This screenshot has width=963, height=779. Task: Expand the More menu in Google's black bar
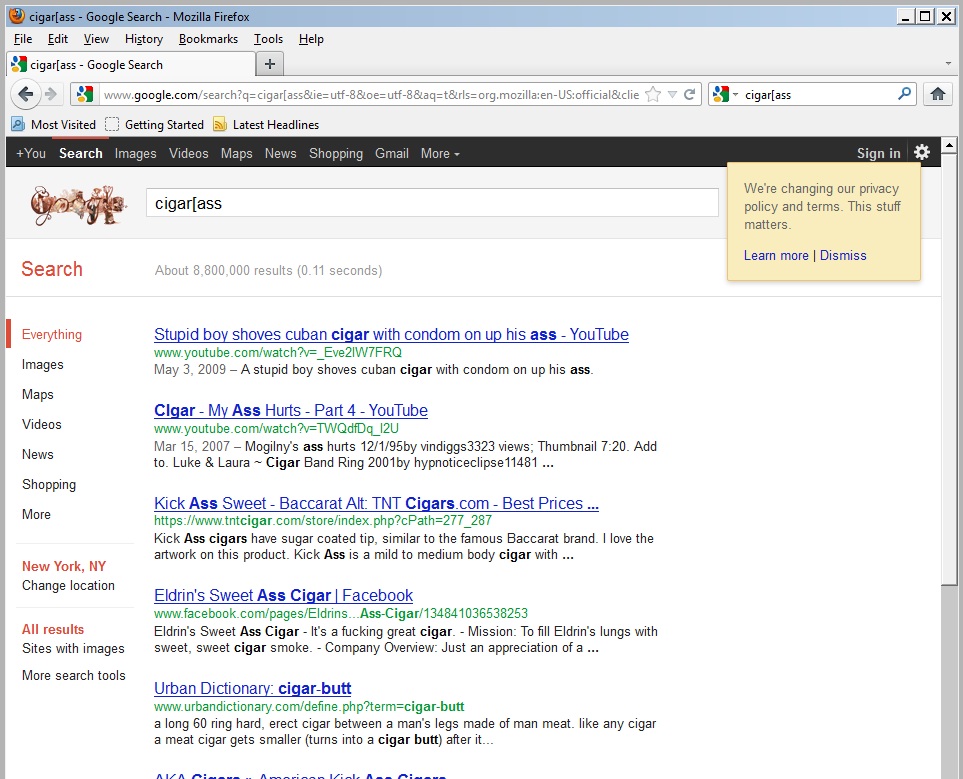coord(440,154)
